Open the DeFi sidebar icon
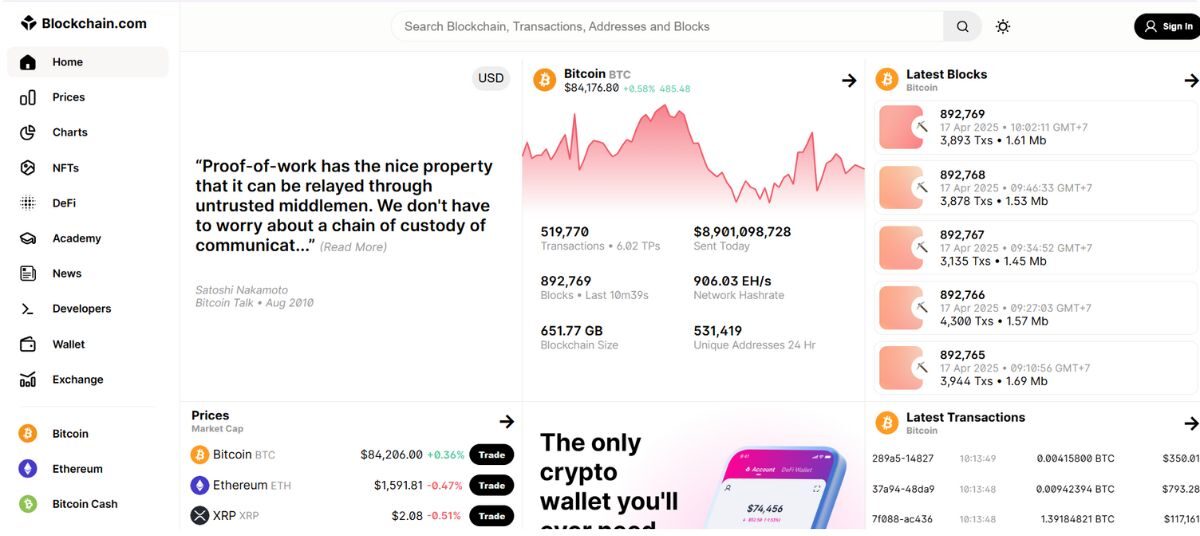 (x=28, y=203)
